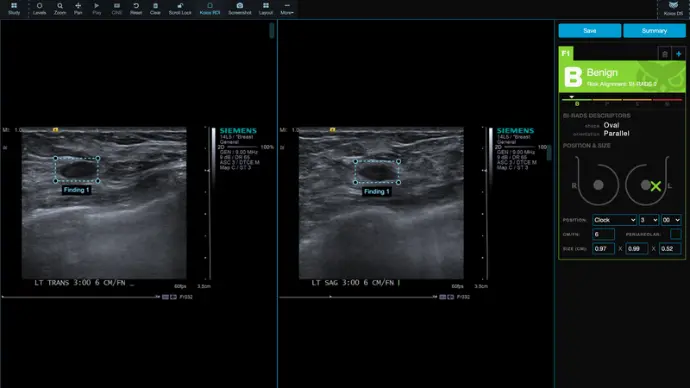
Task: Click the right viewport cine progress bar
Action: [358, 297]
